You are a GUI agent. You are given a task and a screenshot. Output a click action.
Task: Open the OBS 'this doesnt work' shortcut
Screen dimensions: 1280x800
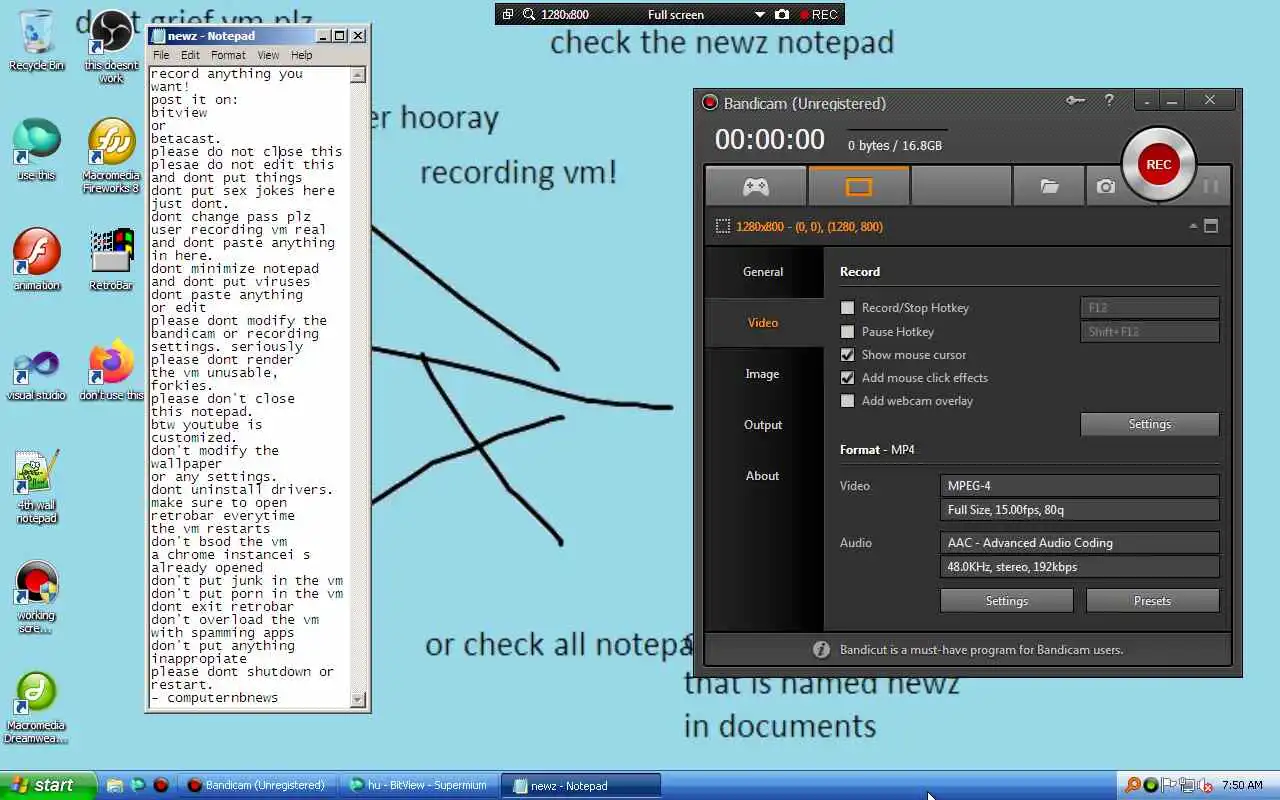tap(111, 45)
